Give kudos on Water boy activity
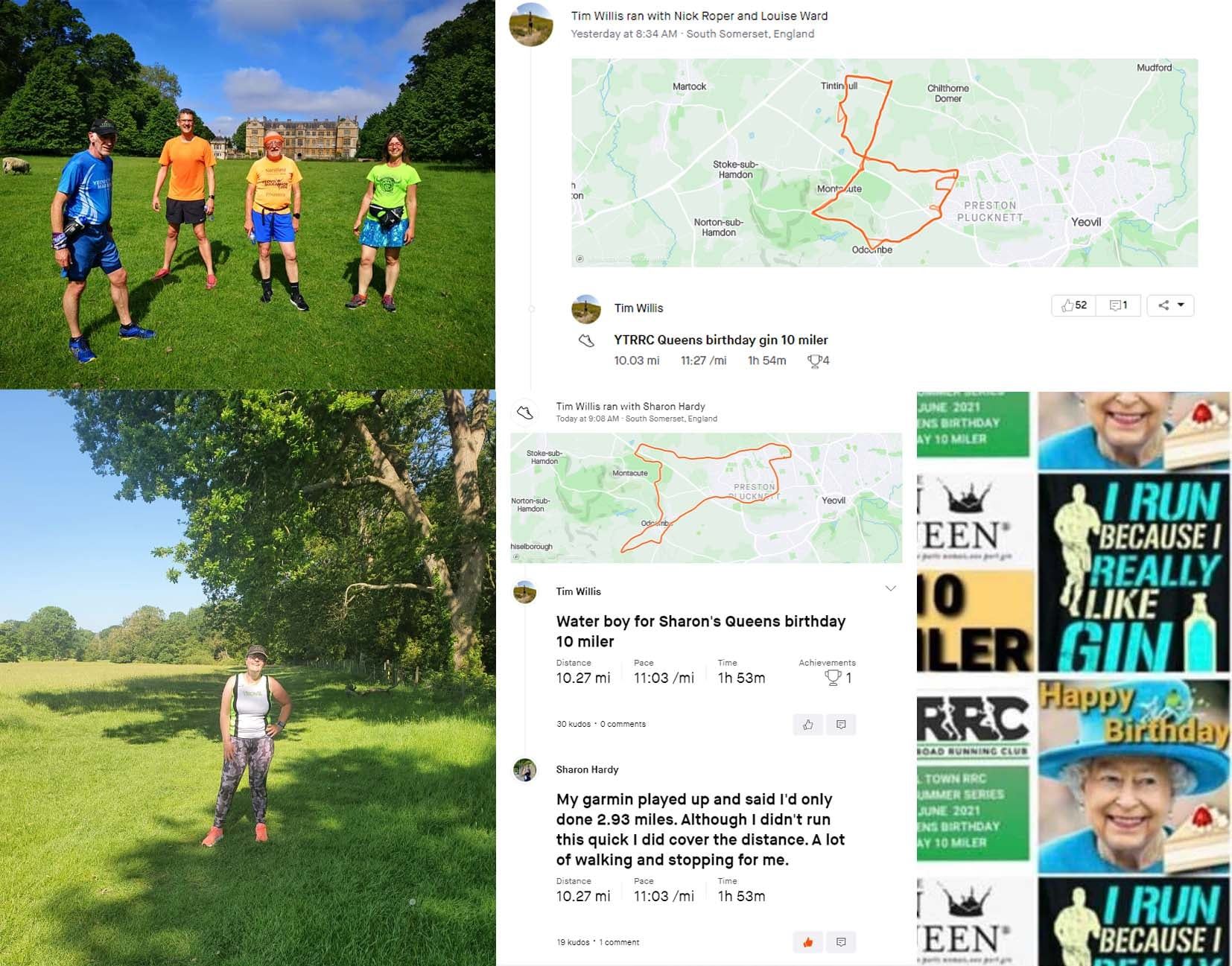This screenshot has height=966, width=1232. [808, 725]
